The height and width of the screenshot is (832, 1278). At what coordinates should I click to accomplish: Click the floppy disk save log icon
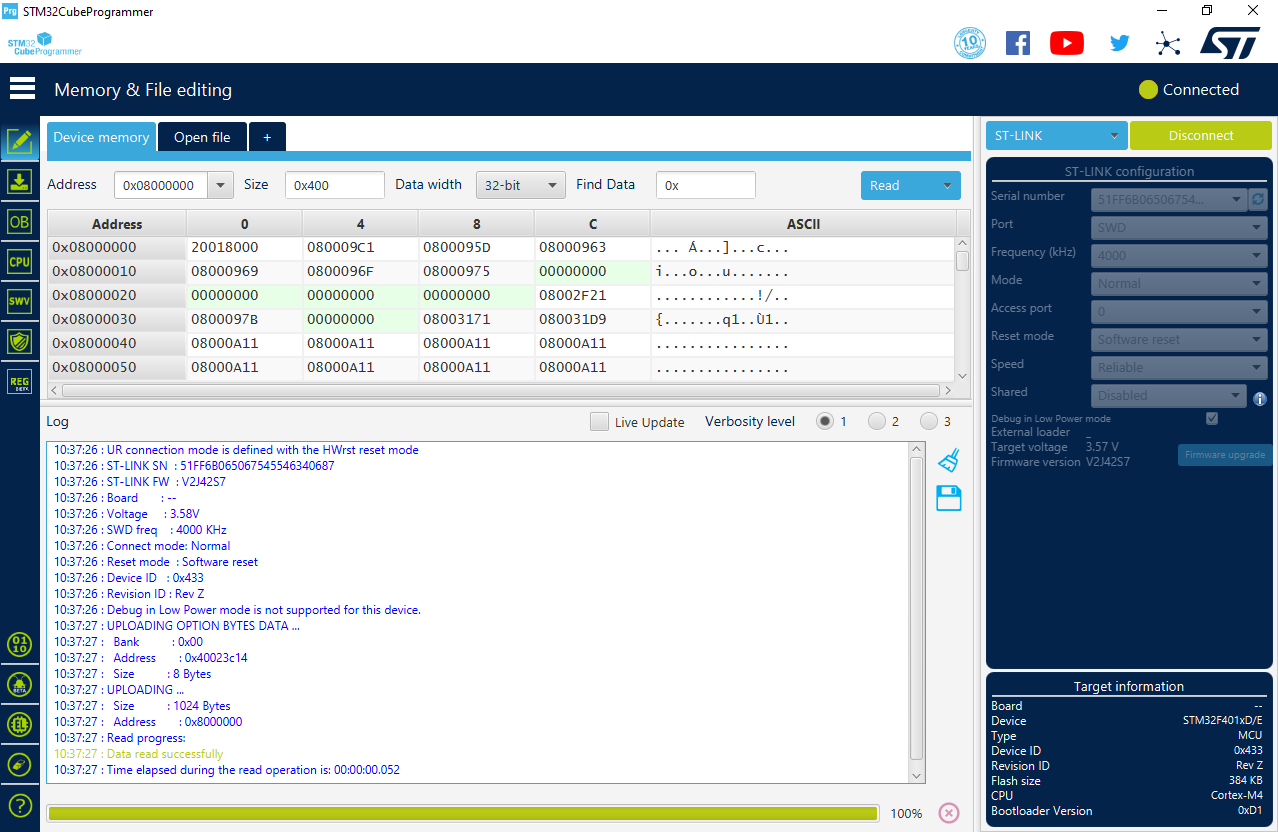tap(948, 498)
